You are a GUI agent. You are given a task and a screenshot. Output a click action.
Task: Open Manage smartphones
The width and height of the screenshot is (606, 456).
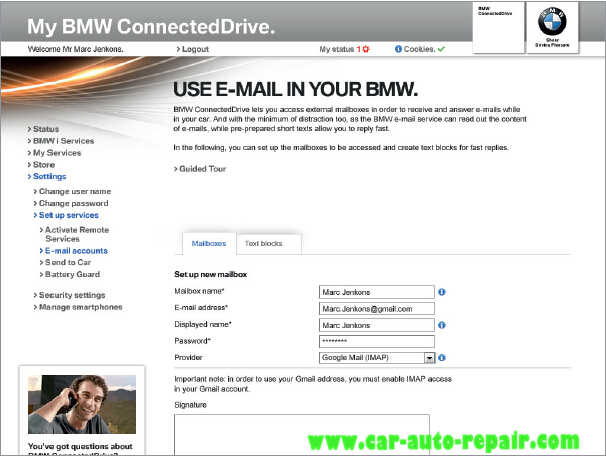[78, 307]
